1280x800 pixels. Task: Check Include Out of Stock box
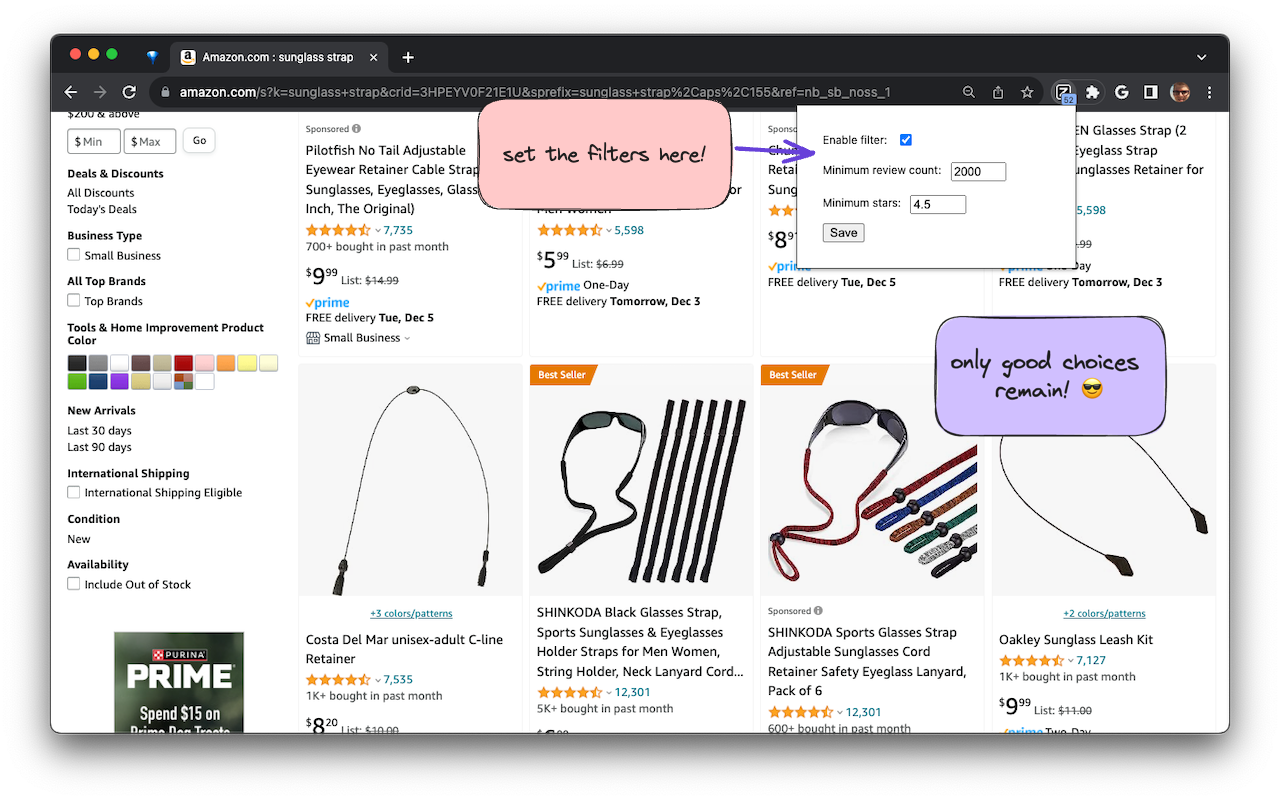(x=74, y=584)
